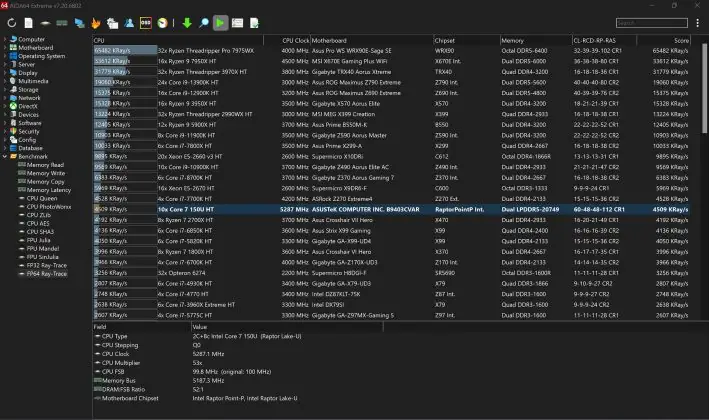Open the CPU SHA3 benchmark
The height and width of the screenshot is (420, 709).
[40, 231]
